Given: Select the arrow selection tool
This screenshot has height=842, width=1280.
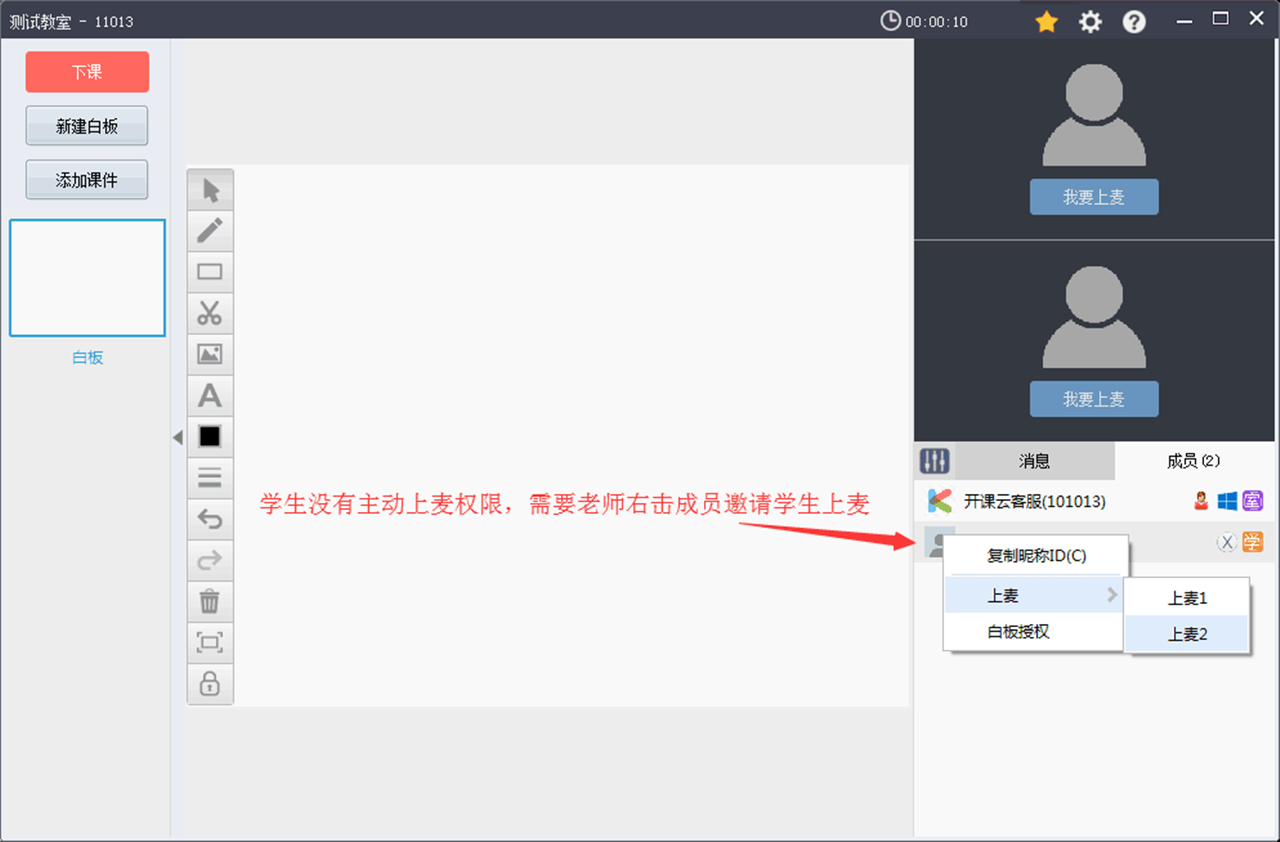Looking at the screenshot, I should point(210,189).
